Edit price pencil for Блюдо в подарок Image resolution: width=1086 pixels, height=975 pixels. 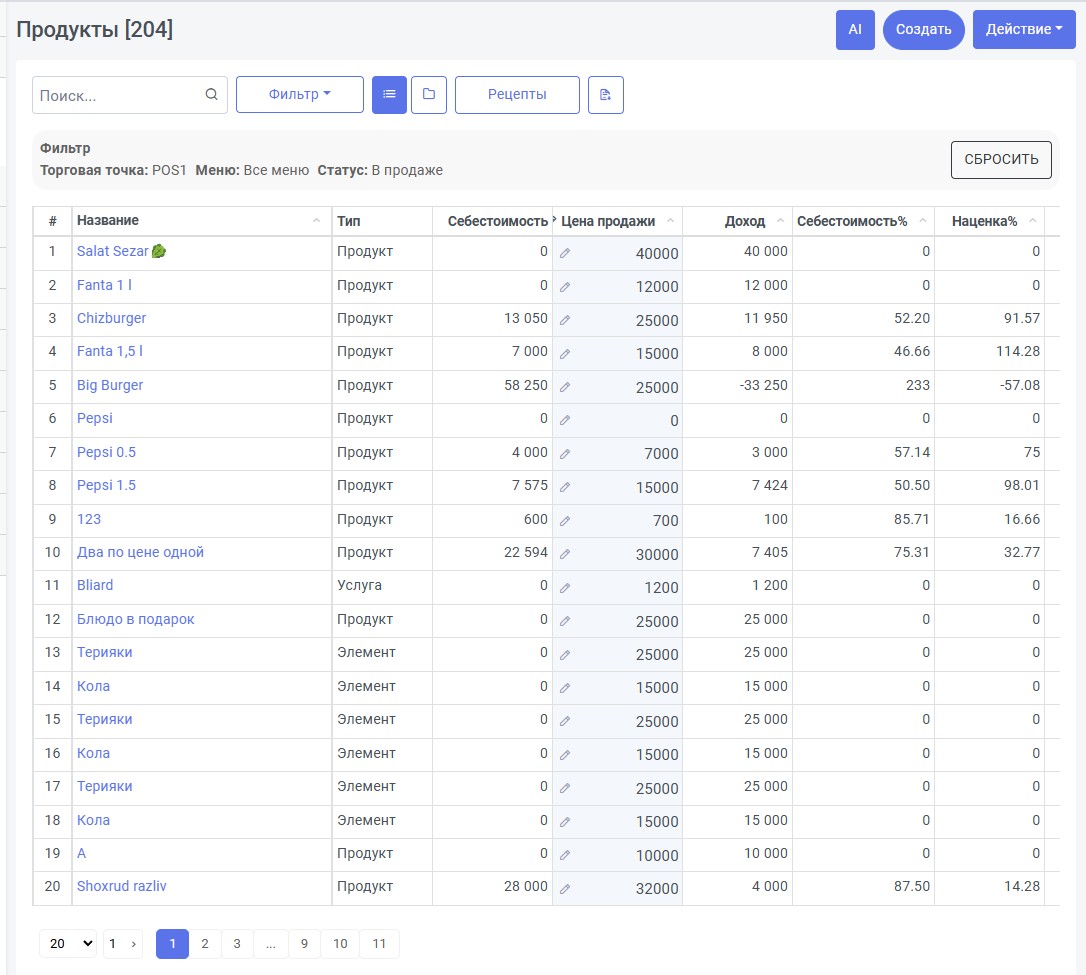565,621
